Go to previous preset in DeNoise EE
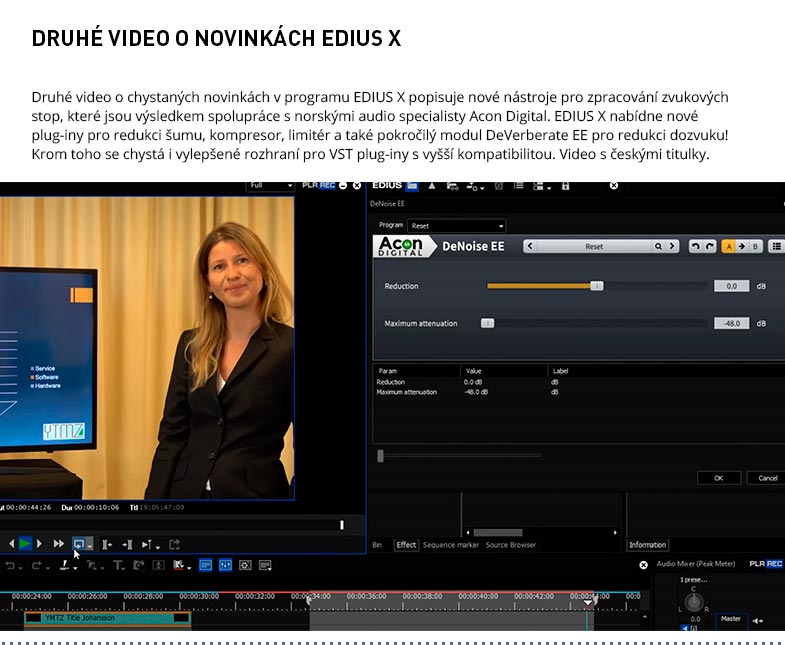The height and width of the screenshot is (645, 785). click(530, 246)
